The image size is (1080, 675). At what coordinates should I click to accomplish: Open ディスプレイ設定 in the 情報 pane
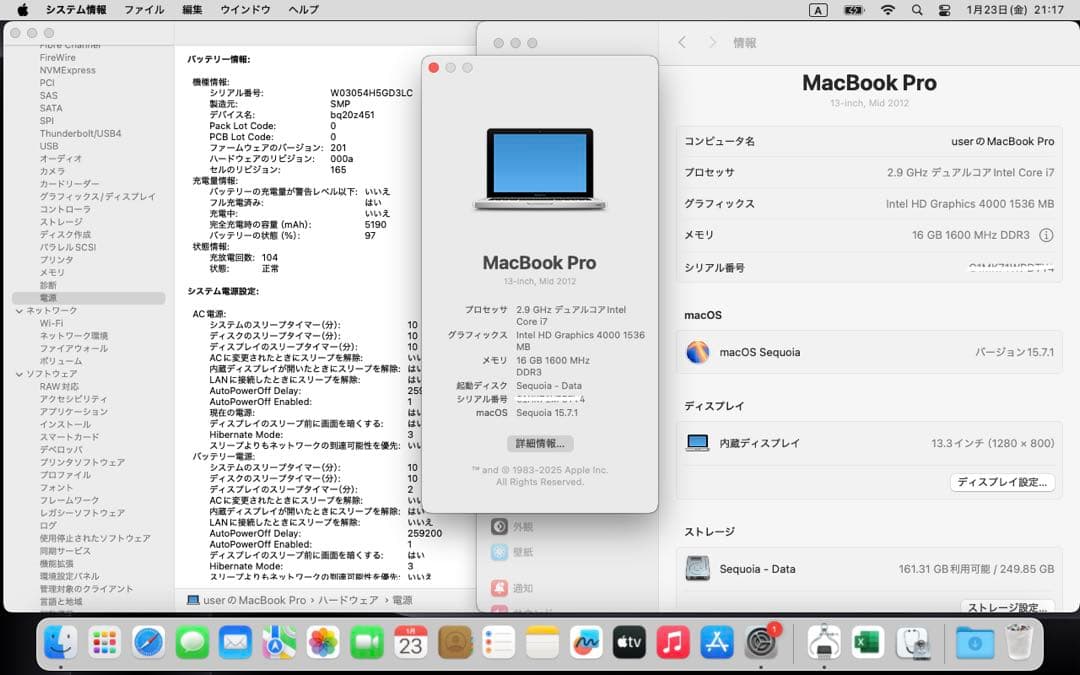[x=1002, y=482]
